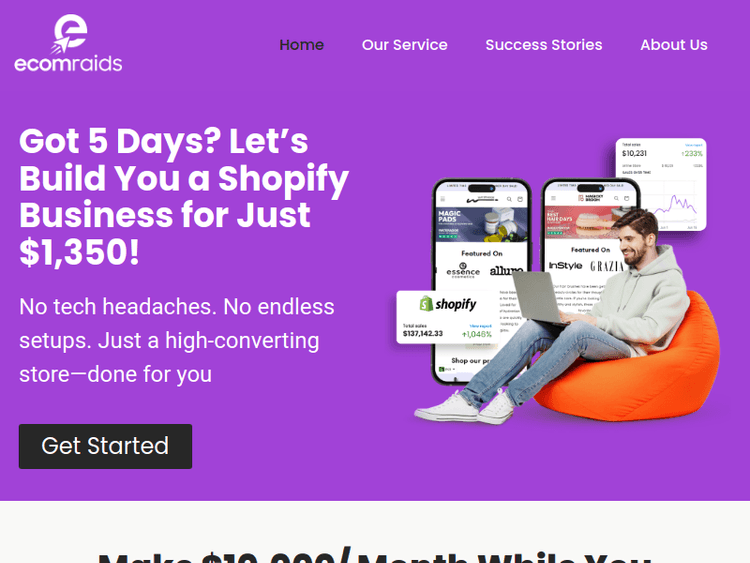Tap the Magic Pads phone mockup banner
This screenshot has width=750, height=563.
click(x=482, y=224)
